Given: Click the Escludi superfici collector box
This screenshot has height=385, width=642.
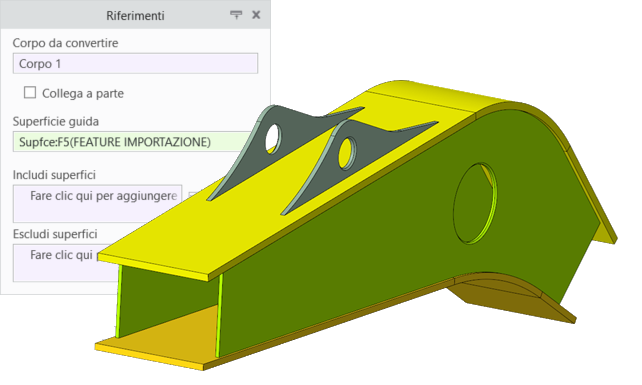Looking at the screenshot, I should click(x=66, y=263).
